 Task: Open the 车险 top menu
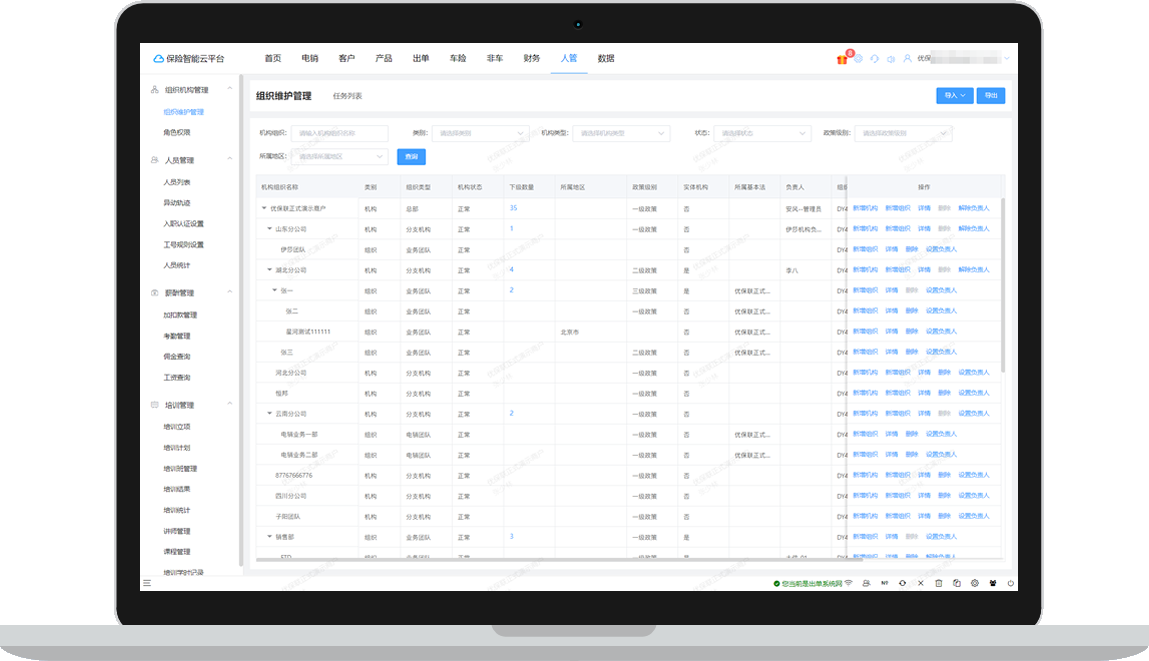[458, 59]
